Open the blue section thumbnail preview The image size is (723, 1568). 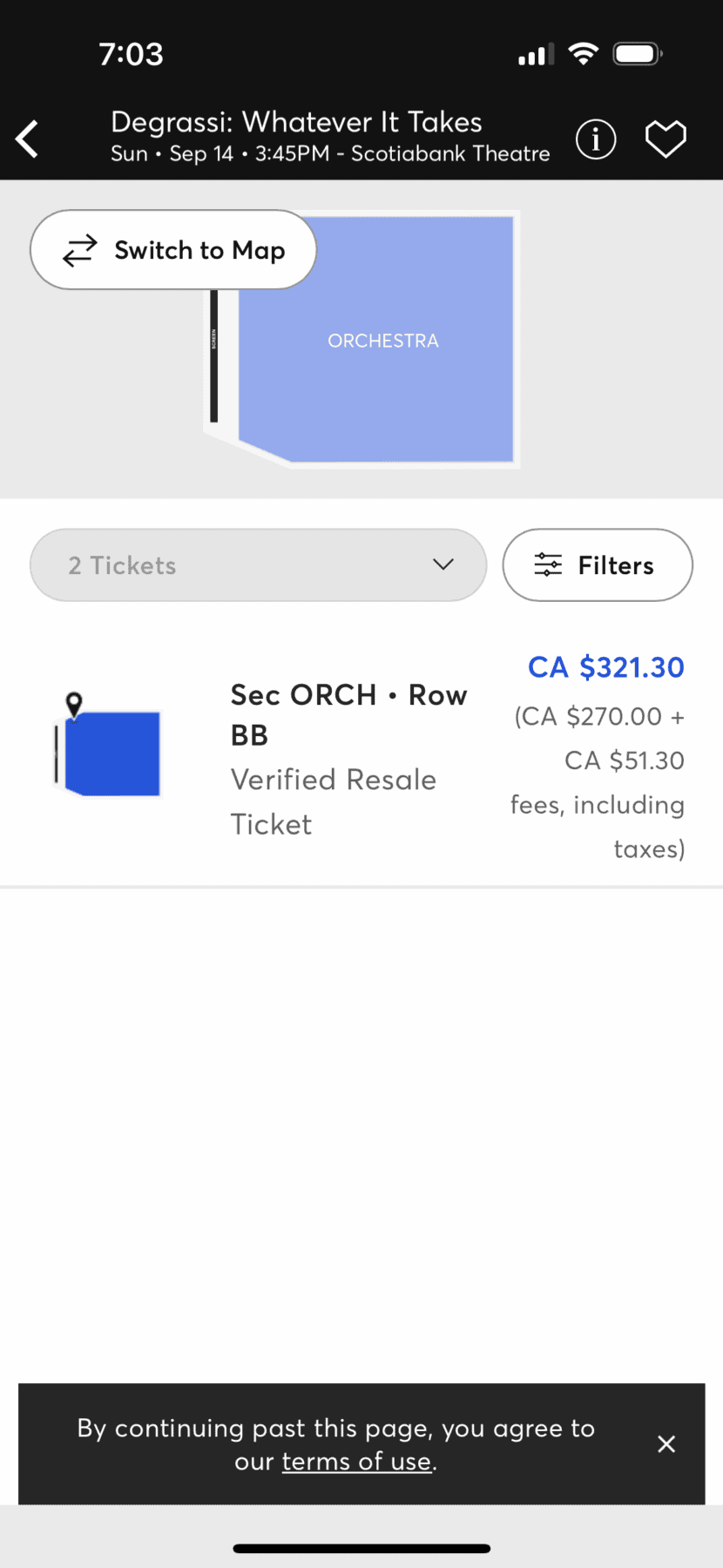tap(112, 754)
